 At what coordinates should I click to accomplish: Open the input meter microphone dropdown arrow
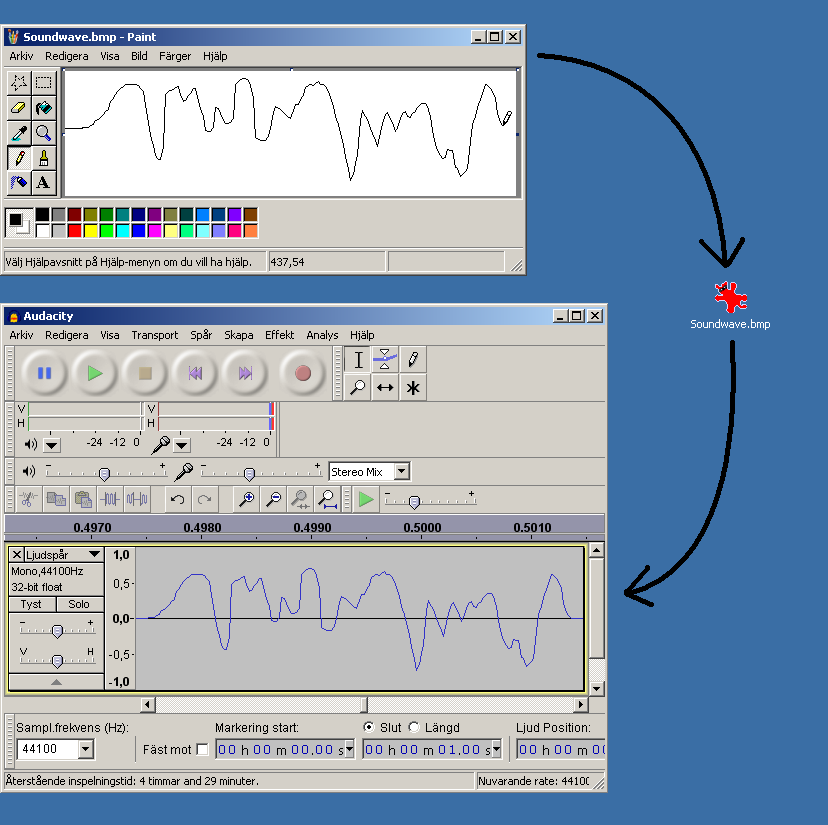(182, 445)
